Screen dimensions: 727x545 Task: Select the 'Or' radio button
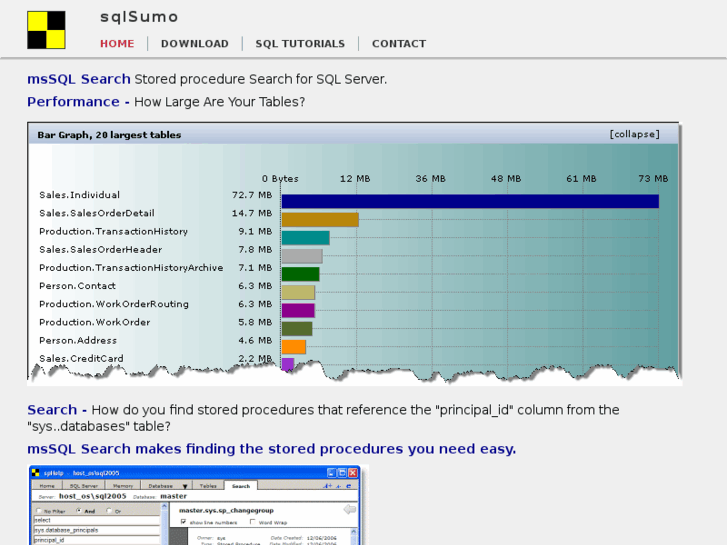(x=109, y=510)
